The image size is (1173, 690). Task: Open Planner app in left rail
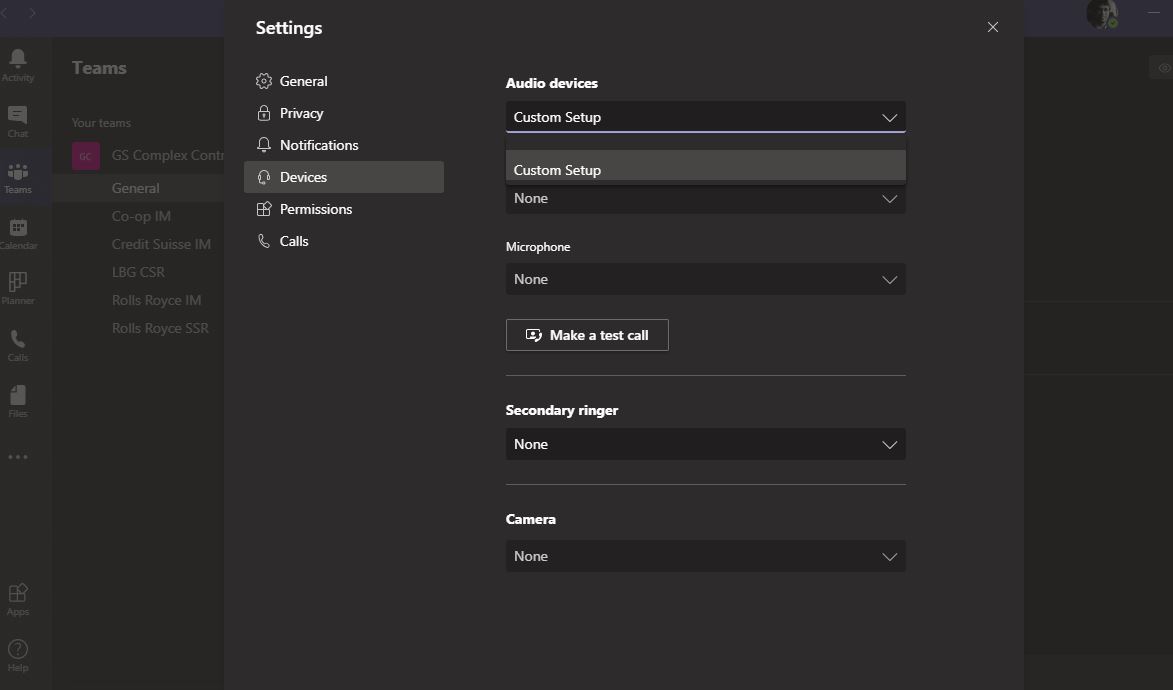pyautogui.click(x=18, y=288)
